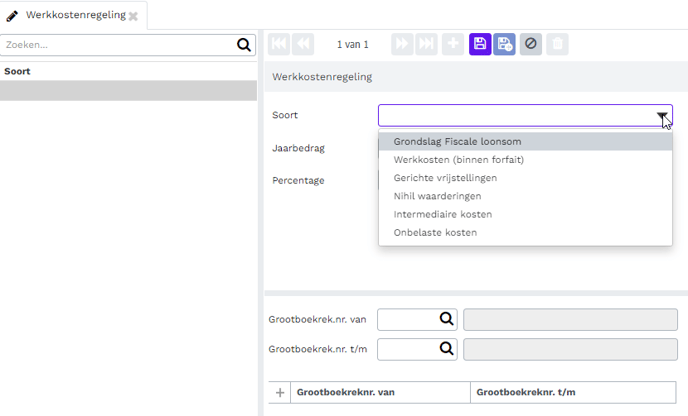Click the save-and-new disk icon

[x=505, y=44]
